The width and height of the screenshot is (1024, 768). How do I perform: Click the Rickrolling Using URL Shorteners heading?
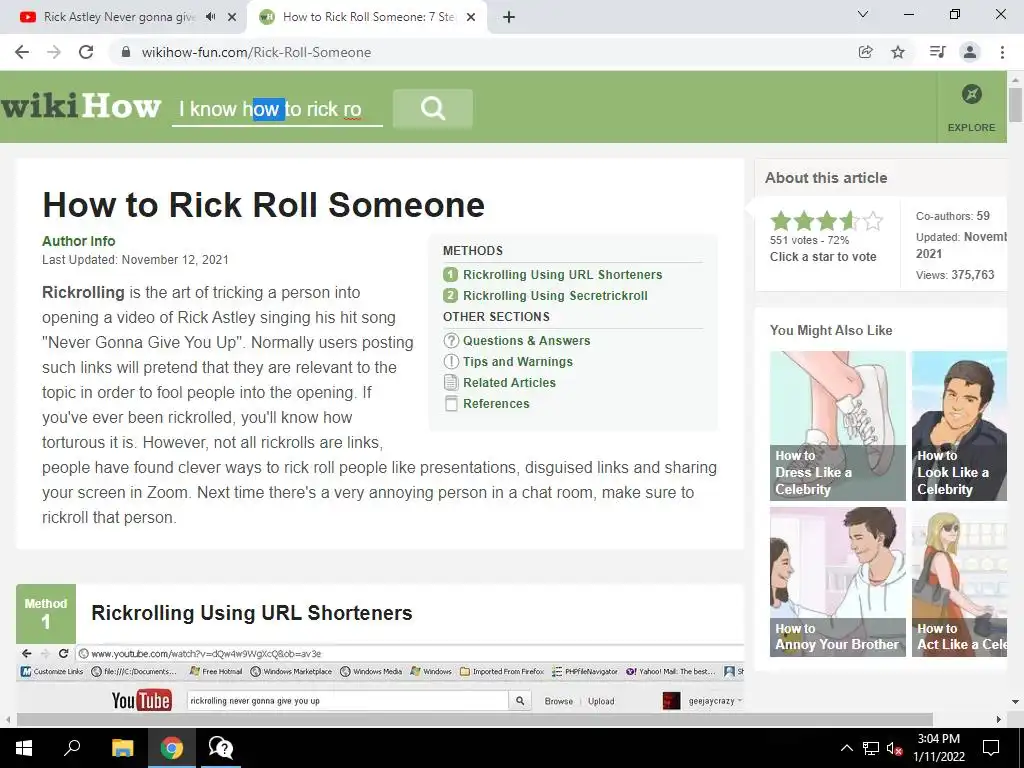pos(251,613)
